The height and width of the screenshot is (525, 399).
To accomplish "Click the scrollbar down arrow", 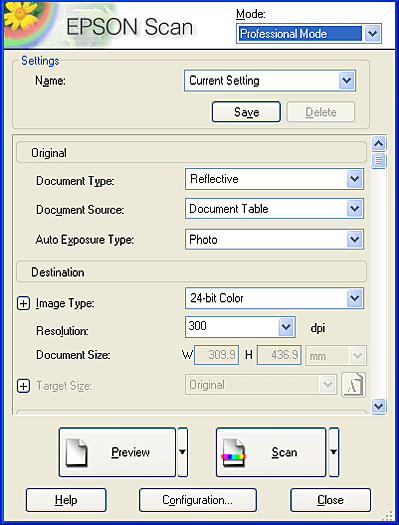I will pos(379,406).
